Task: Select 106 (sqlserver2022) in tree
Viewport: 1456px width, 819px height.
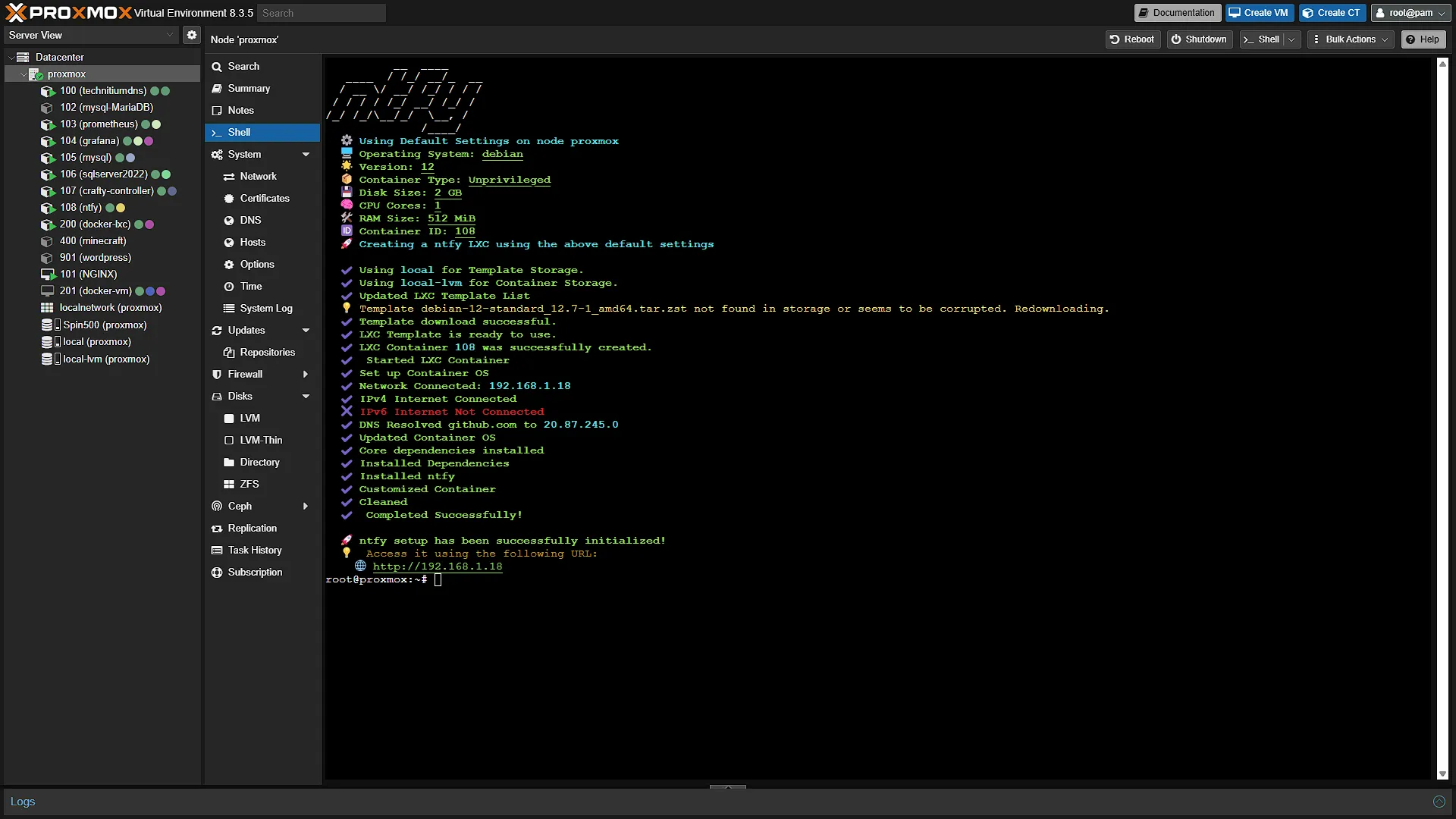Action: 102,174
